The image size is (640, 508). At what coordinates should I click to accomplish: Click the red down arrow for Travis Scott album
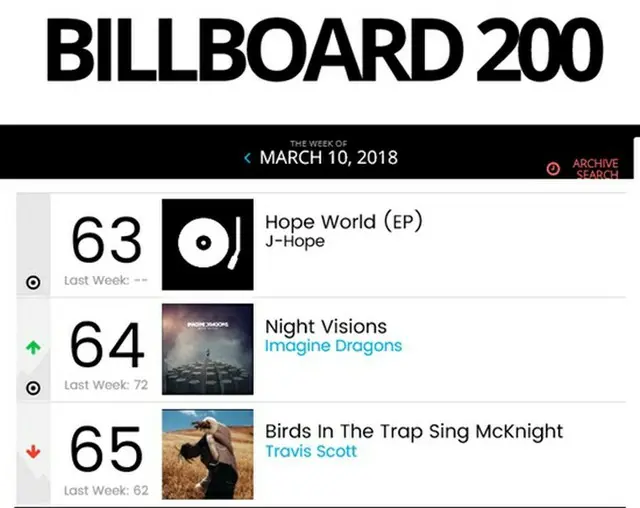click(x=33, y=452)
